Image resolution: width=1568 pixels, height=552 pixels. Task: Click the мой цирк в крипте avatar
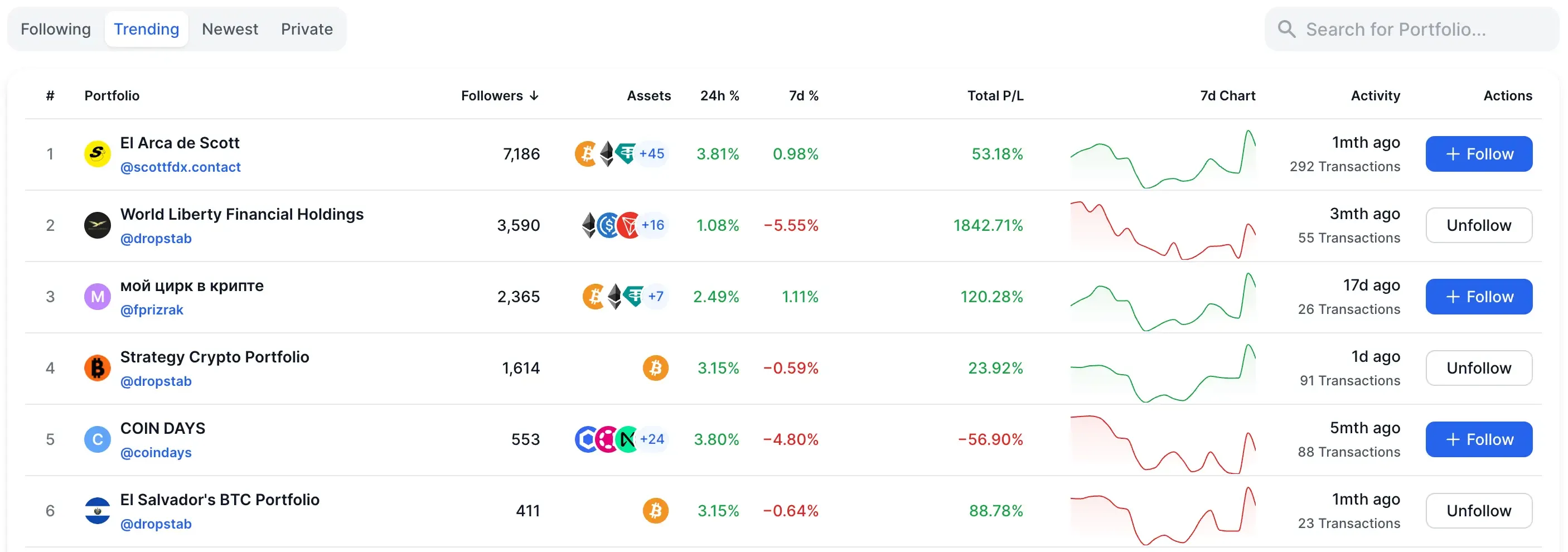point(98,297)
